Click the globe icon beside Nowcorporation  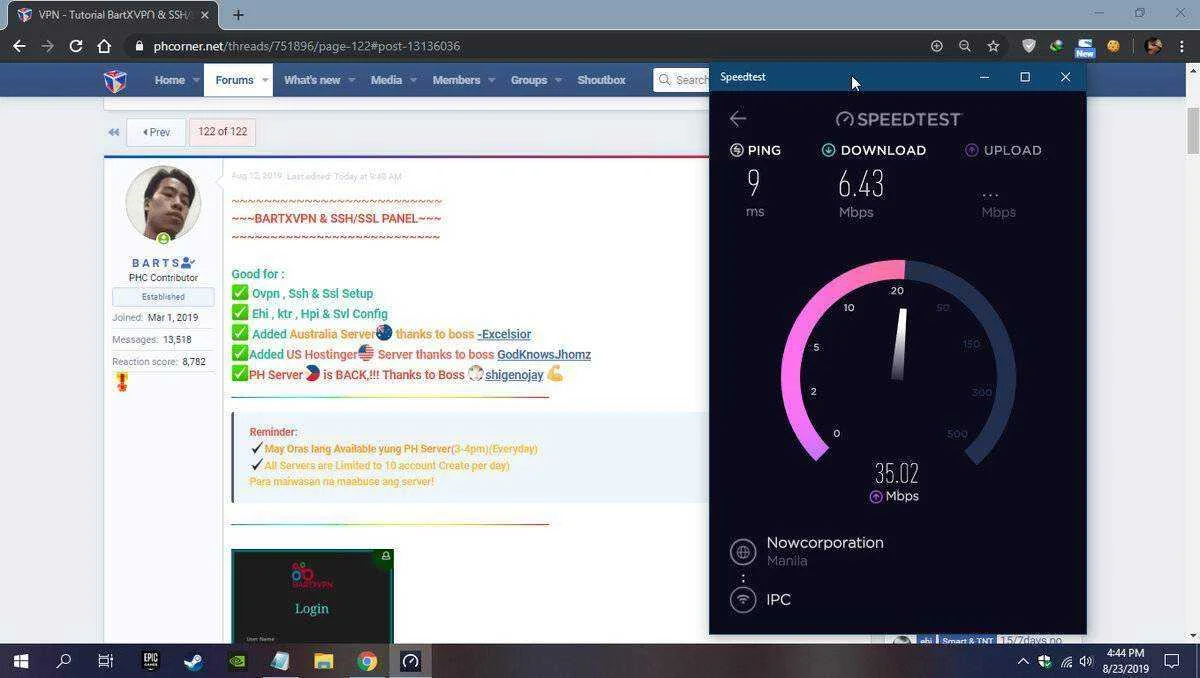tap(743, 551)
